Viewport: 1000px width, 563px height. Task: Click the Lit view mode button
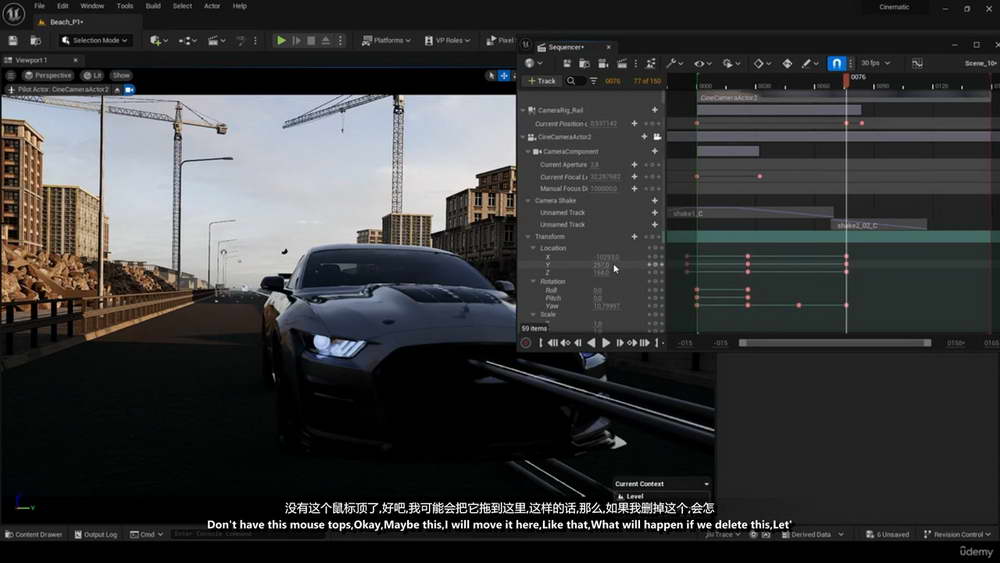tap(92, 75)
